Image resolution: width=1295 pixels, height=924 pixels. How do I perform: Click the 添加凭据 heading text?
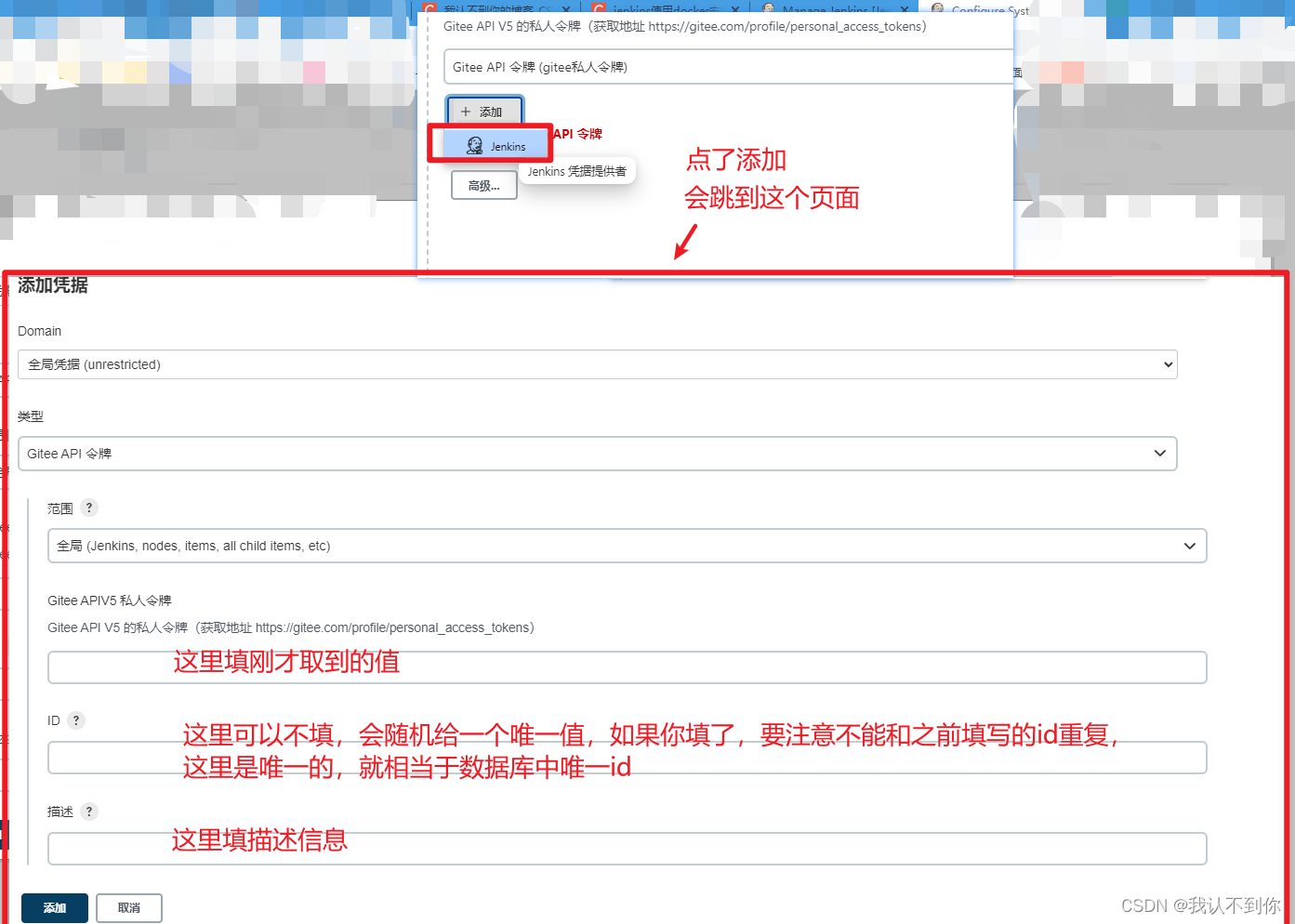53,285
